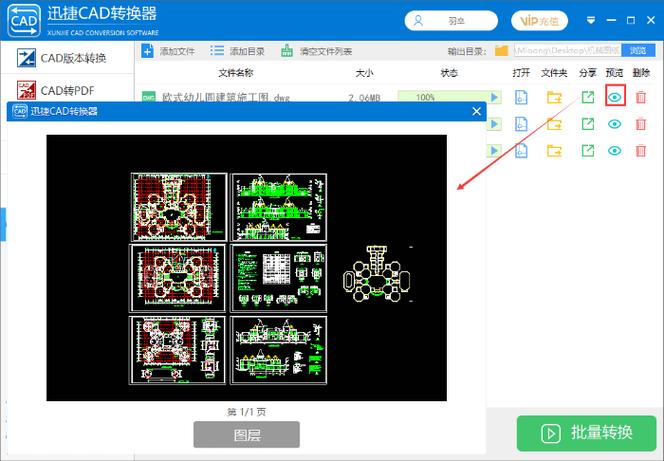Click play arrow in second file row
664x461 pixels.
coord(494,124)
